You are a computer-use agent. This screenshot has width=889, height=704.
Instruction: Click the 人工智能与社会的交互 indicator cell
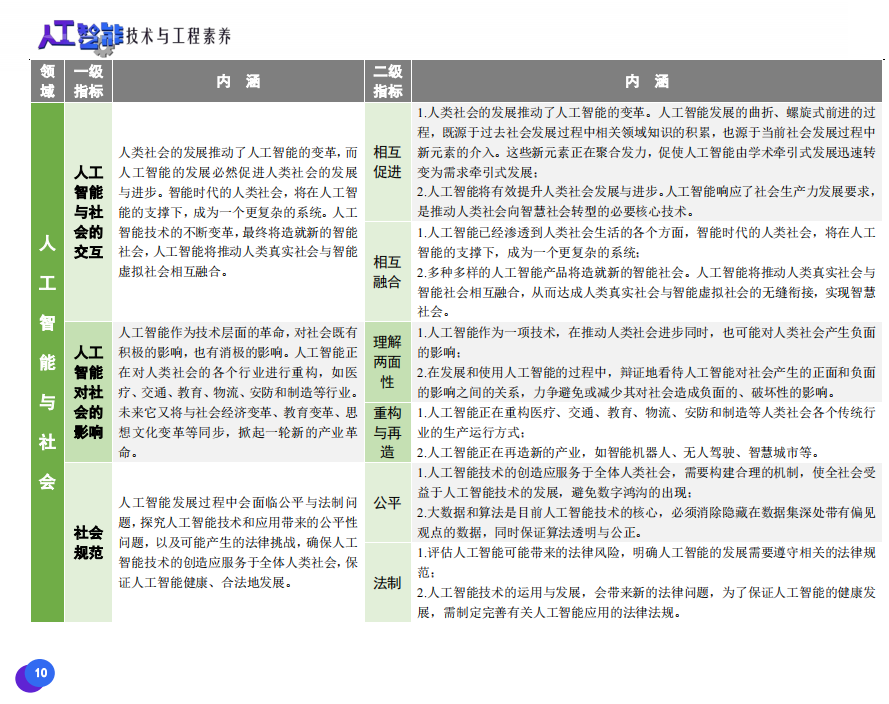88,211
